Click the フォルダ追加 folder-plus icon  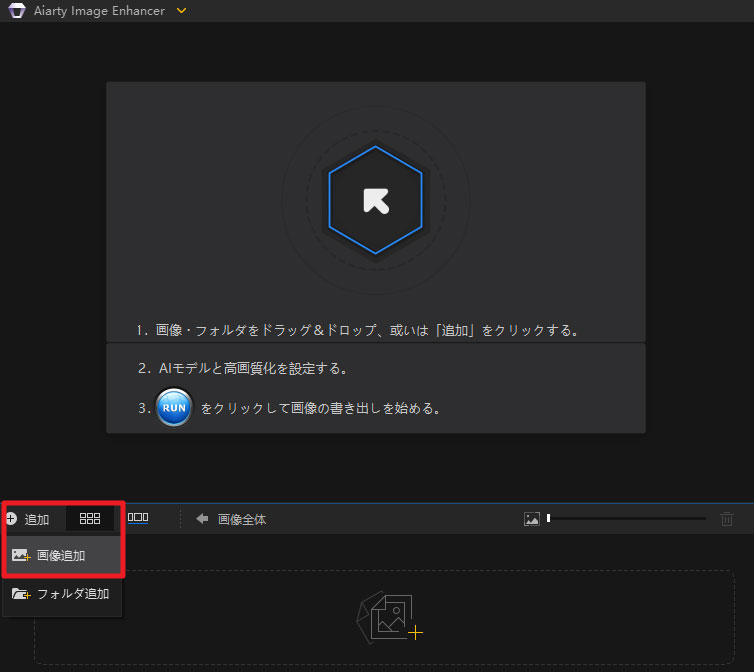(x=21, y=594)
